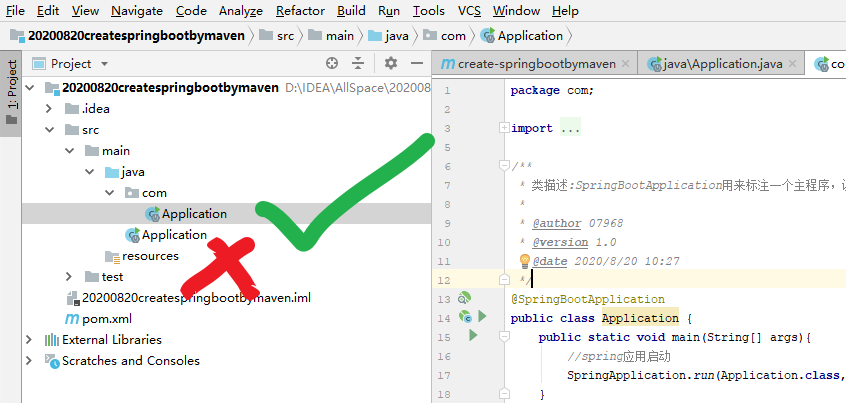Collapse the com package arrow

pyautogui.click(x=110, y=193)
